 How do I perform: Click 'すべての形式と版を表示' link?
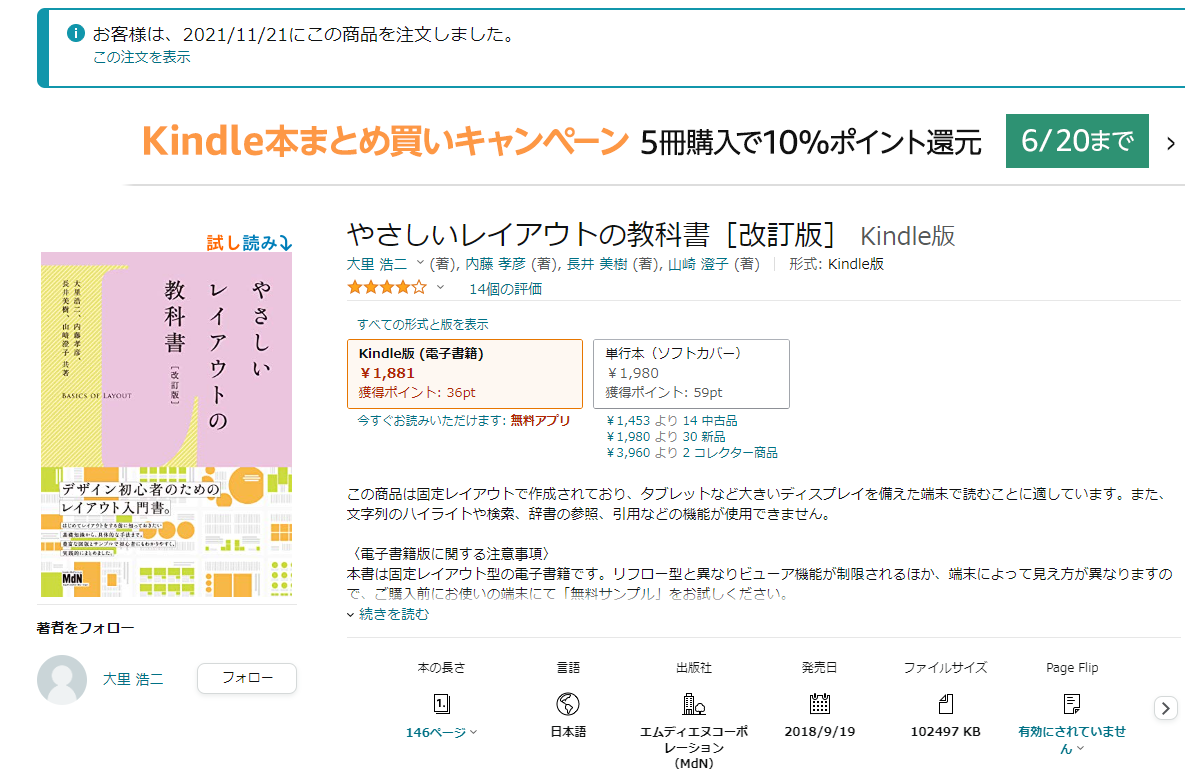pyautogui.click(x=422, y=325)
